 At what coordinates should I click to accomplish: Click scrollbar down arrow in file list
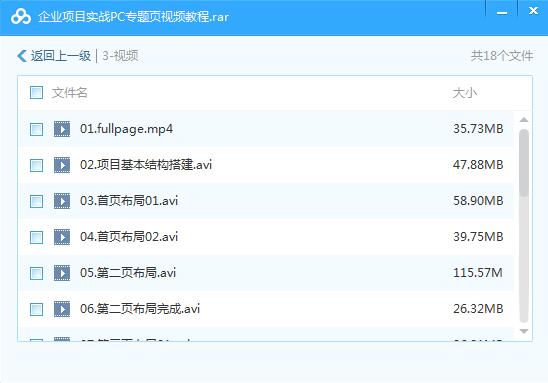524,331
